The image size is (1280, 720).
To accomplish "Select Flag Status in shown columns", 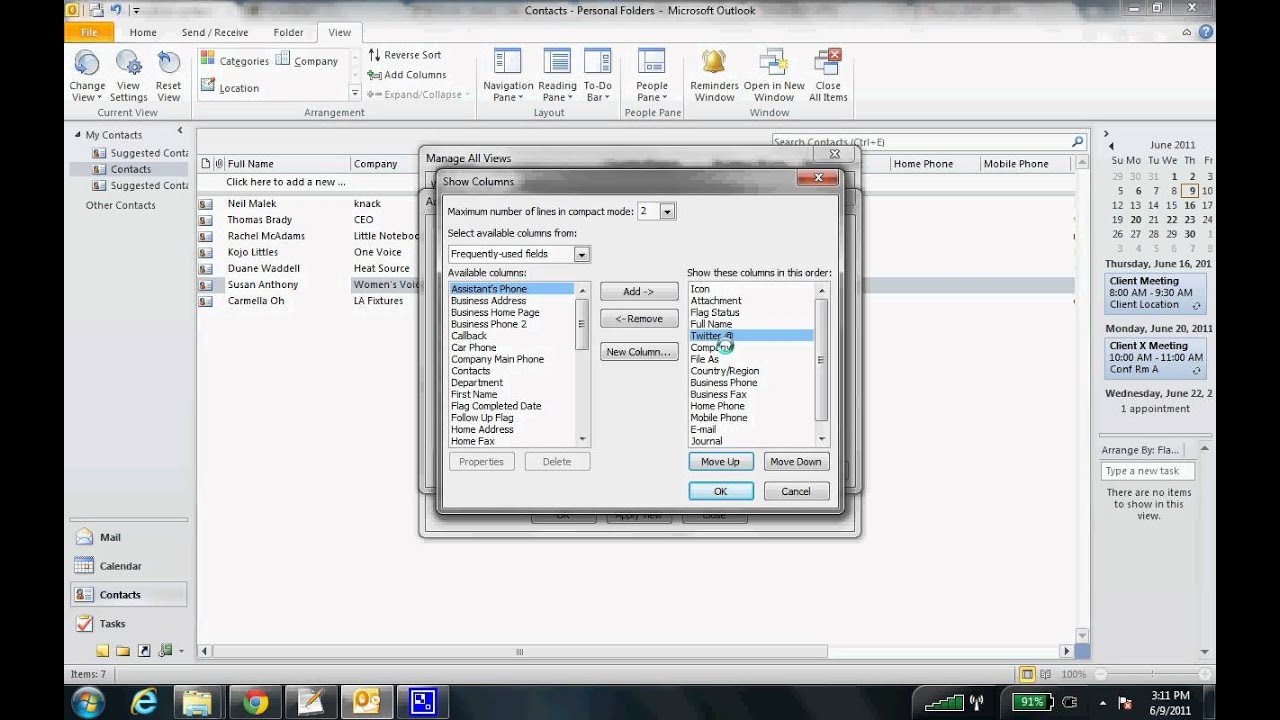I will pyautogui.click(x=752, y=312).
